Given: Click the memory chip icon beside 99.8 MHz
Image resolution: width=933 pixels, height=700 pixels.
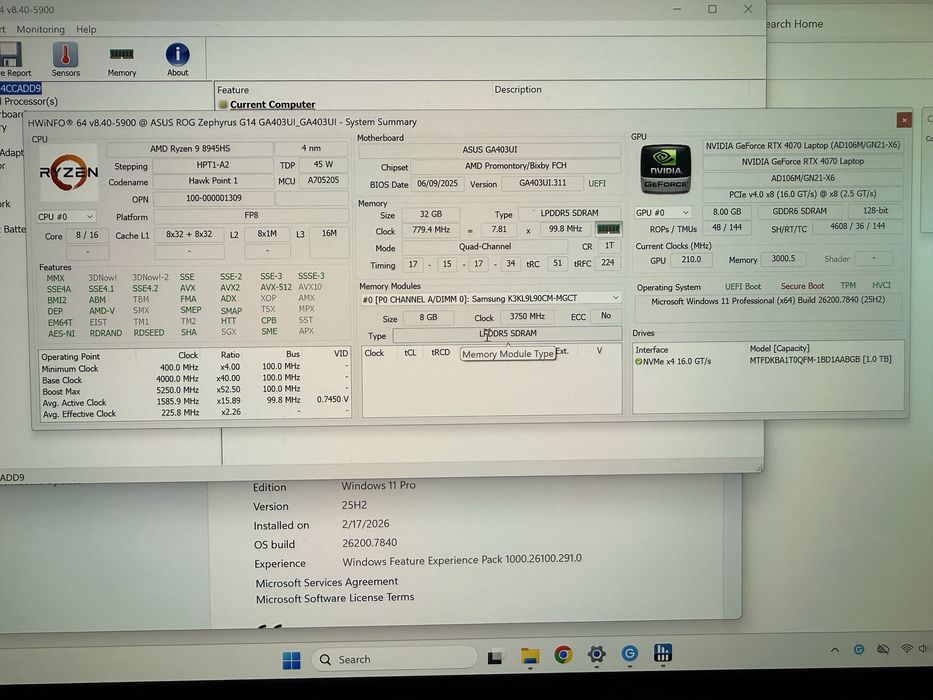Looking at the screenshot, I should (608, 229).
